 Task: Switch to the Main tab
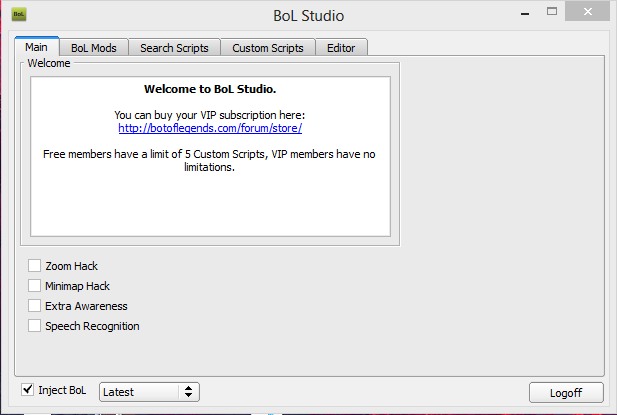click(37, 47)
